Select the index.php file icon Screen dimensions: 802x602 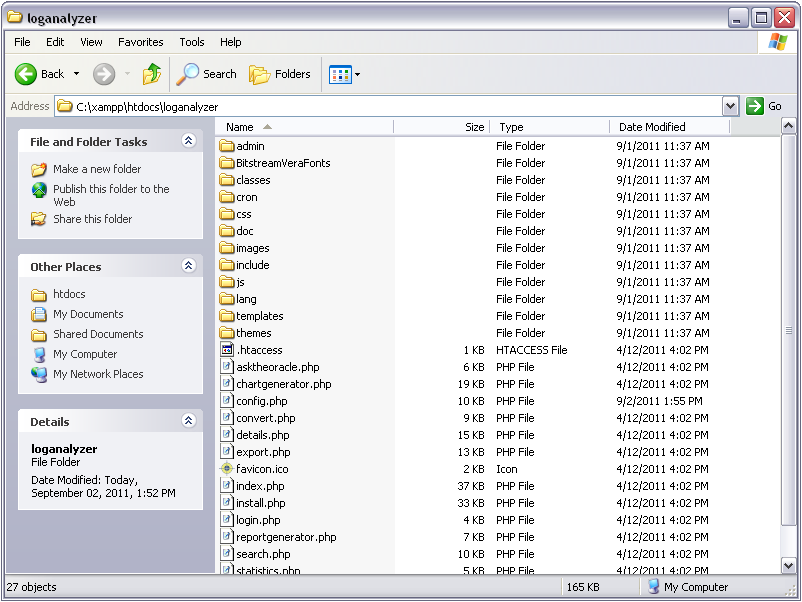(227, 485)
